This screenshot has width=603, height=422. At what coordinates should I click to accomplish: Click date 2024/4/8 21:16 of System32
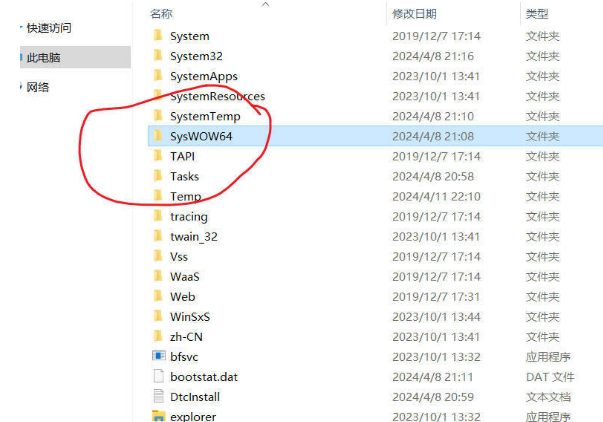pyautogui.click(x=433, y=56)
